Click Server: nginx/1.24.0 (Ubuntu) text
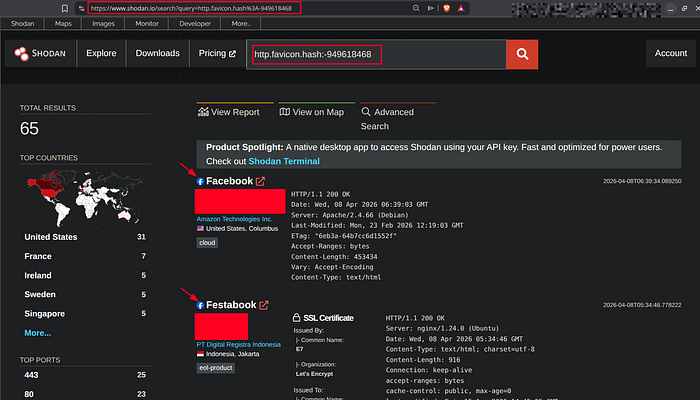This screenshot has height=400, width=700. [442, 329]
